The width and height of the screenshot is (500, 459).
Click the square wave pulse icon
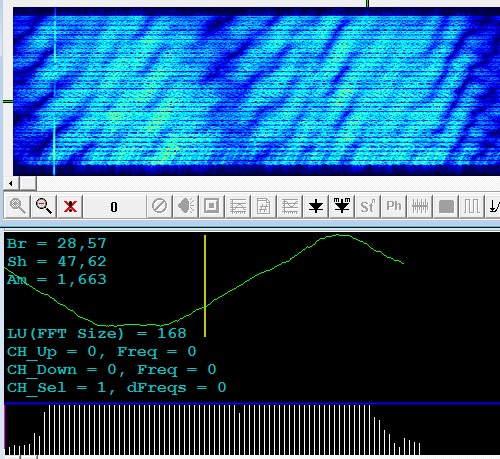point(472,206)
